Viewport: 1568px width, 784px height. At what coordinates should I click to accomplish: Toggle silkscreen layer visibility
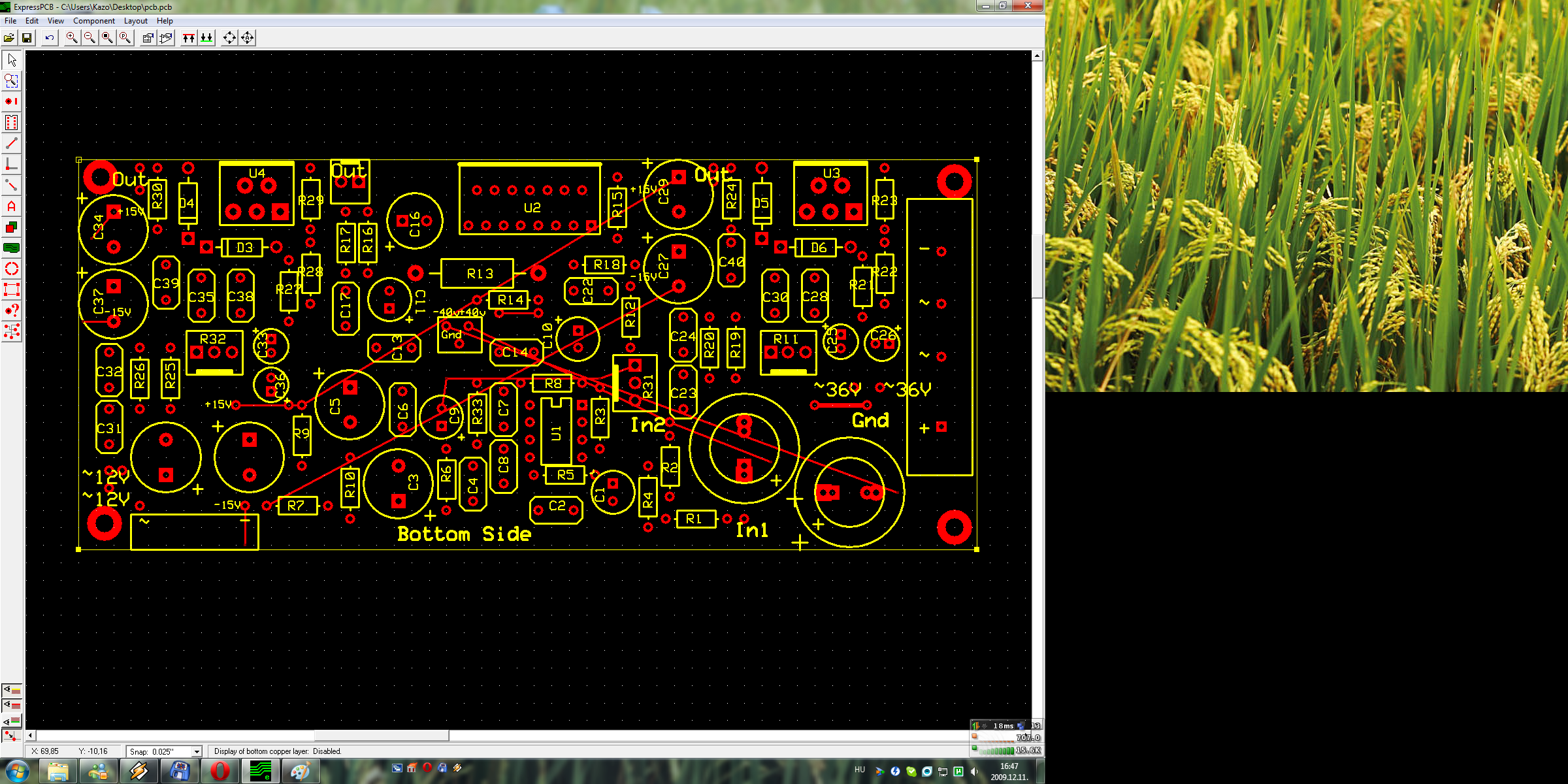pos(12,691)
